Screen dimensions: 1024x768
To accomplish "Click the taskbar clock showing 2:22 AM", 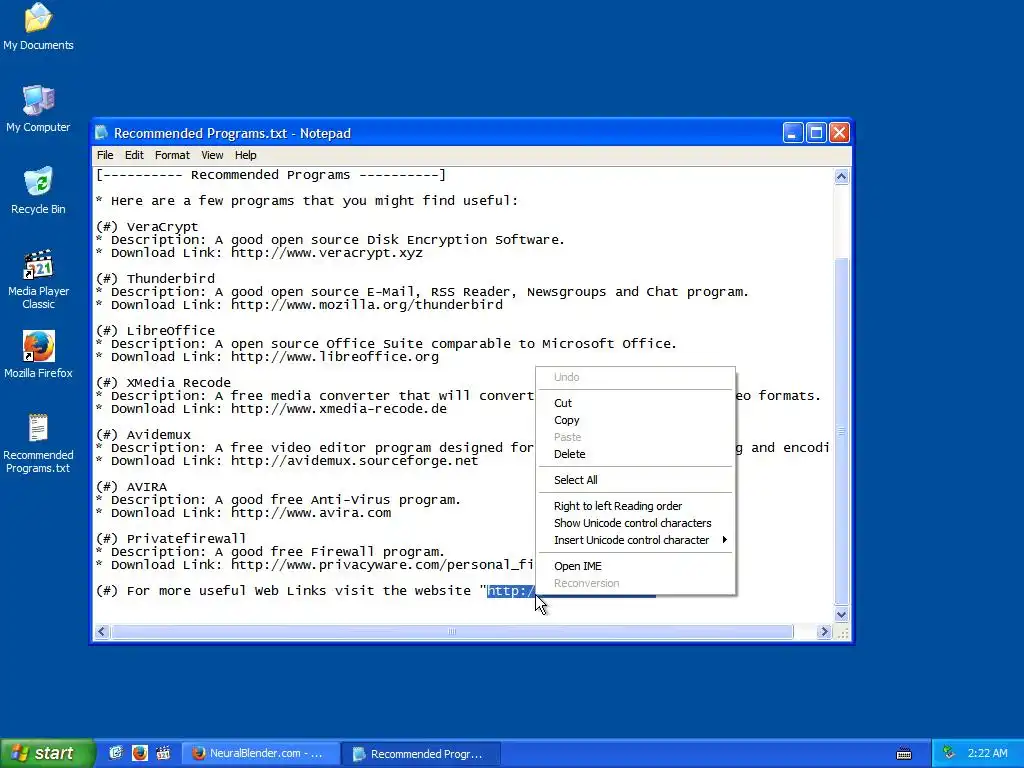I will click(987, 753).
